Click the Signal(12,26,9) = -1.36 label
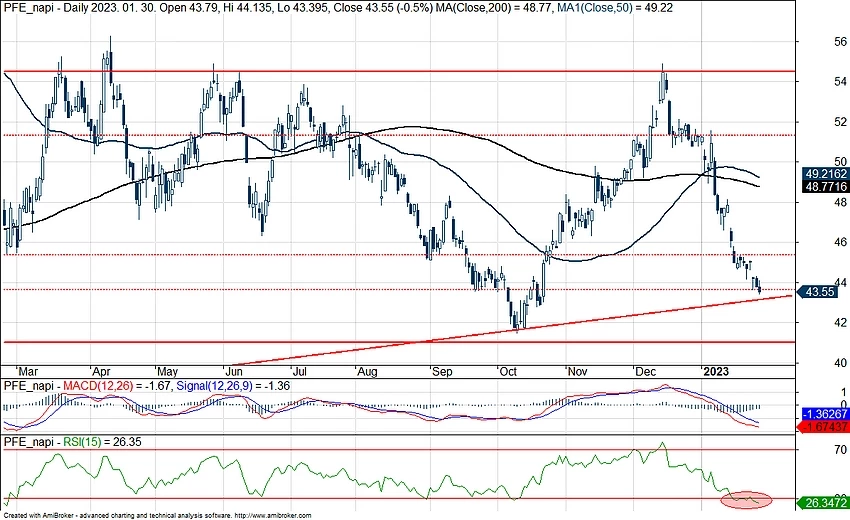850x520 pixels. click(233, 386)
